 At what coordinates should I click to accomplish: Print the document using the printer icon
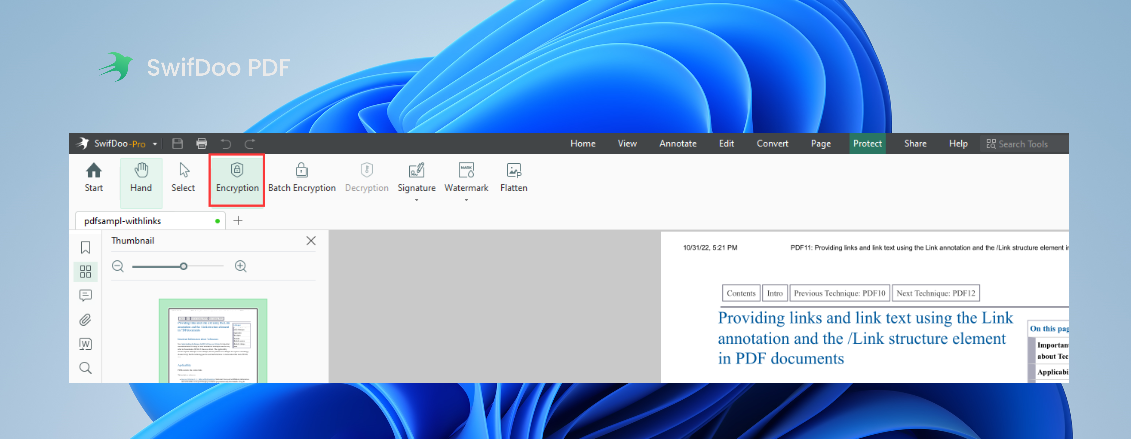pos(202,143)
